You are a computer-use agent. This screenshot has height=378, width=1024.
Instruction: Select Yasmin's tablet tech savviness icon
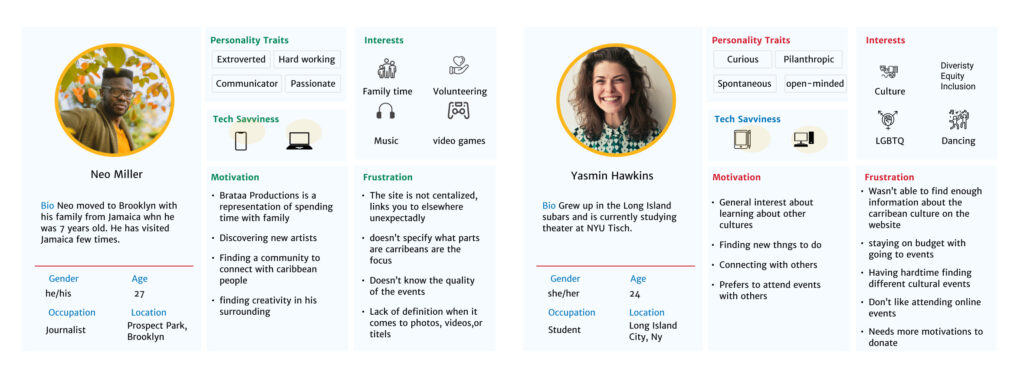pyautogui.click(x=742, y=140)
